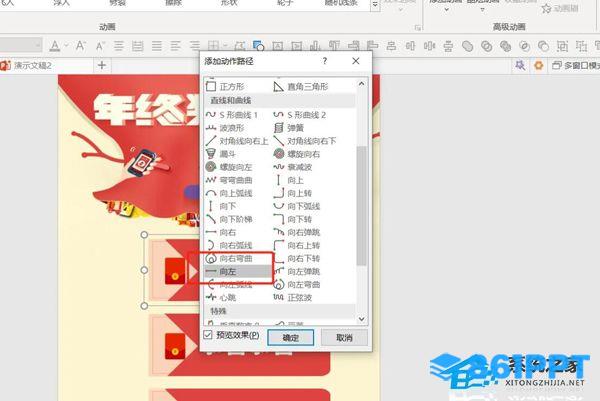The image size is (600, 401).
Task: Select the 向下 motion path
Action: (221, 206)
